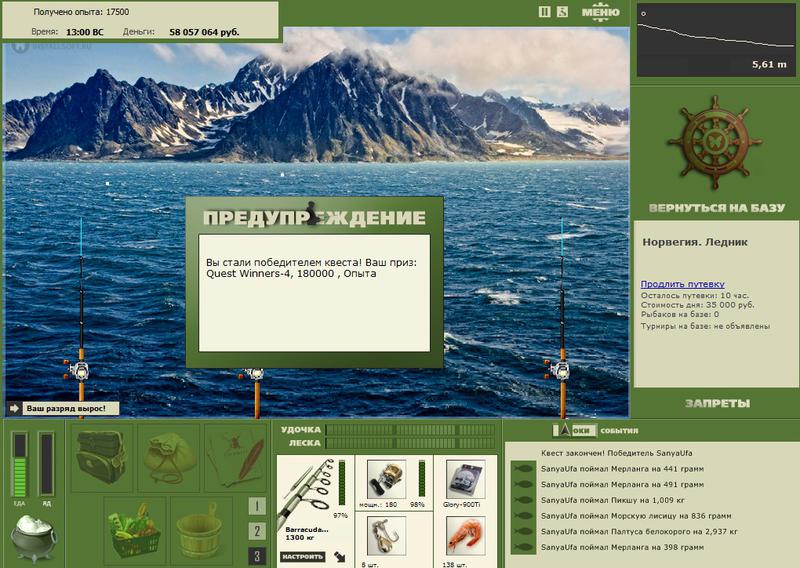
Task: Click 'Норвегия. Ледник' location title
Action: coord(694,242)
